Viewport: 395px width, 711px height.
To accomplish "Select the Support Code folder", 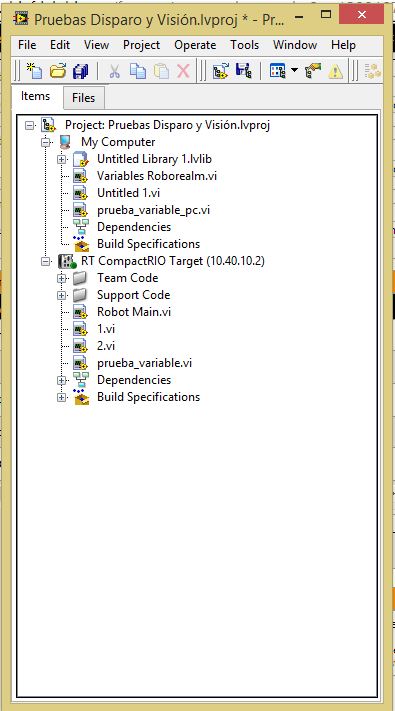I will (x=133, y=295).
